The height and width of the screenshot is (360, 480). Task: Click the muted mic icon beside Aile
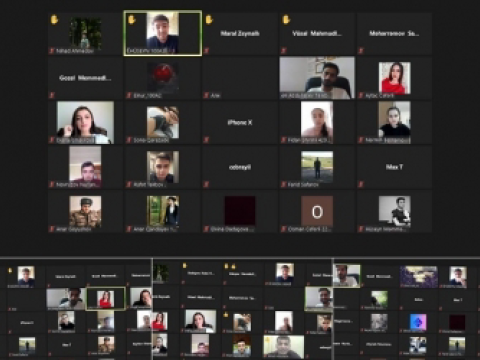tap(206, 95)
